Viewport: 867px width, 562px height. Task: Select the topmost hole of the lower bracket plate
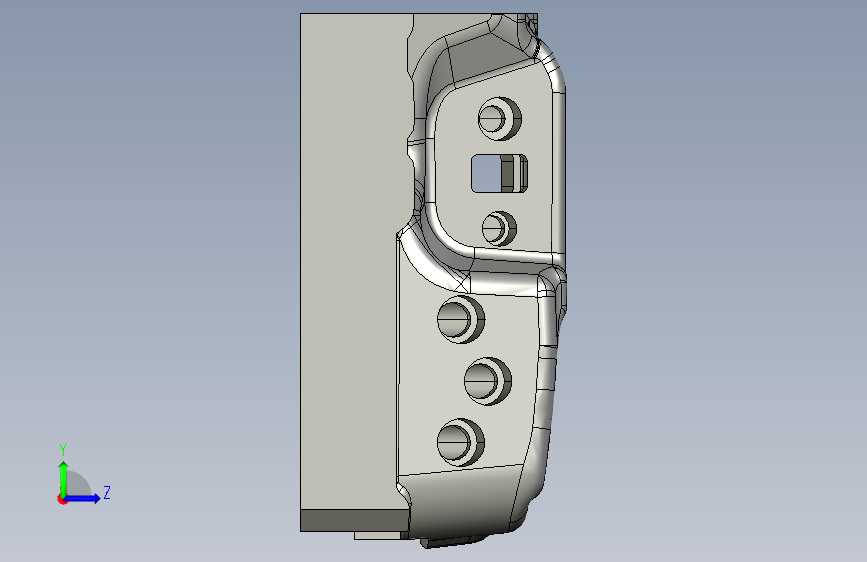(461, 319)
